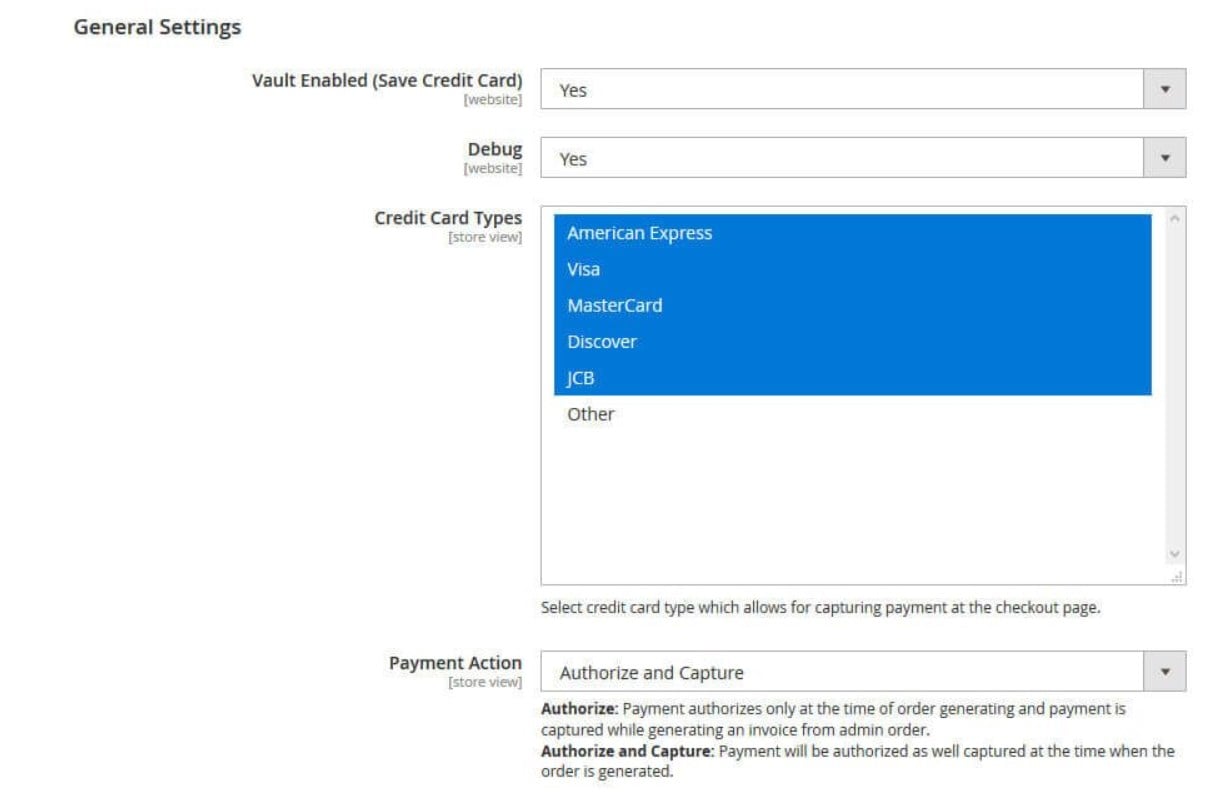Click the card types list resize grip

[1177, 577]
